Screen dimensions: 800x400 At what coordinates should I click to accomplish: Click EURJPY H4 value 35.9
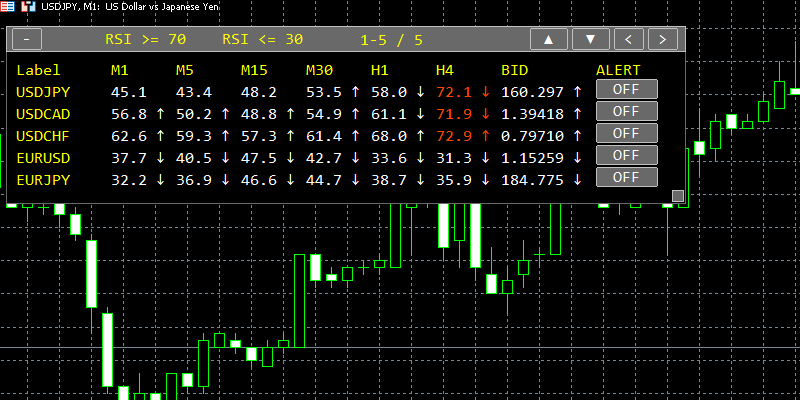[x=454, y=180]
